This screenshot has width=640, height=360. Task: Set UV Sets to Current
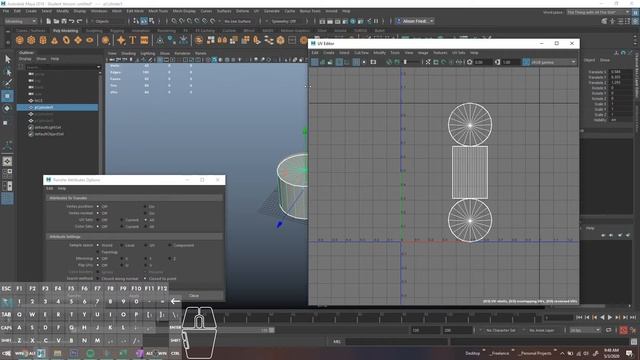click(122, 220)
